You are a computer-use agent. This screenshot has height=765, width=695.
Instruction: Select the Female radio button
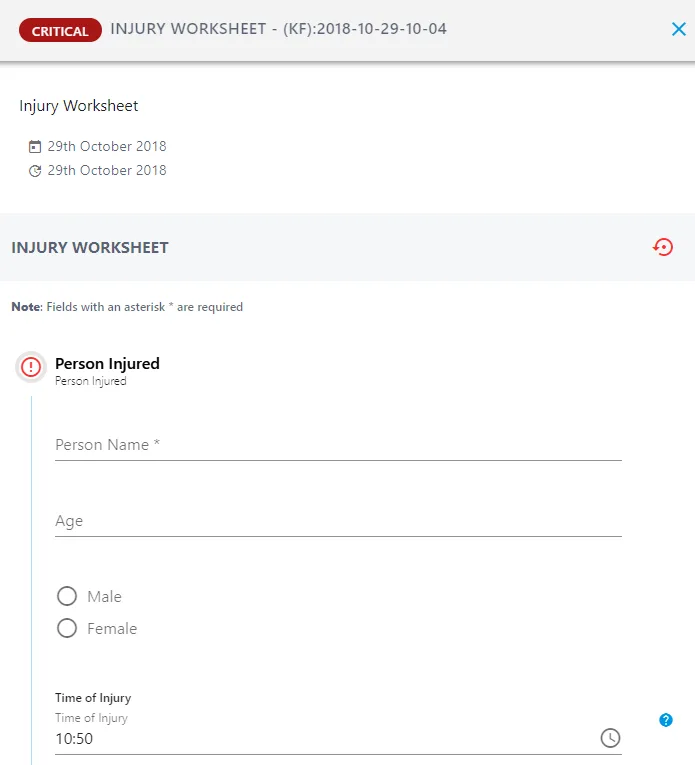[67, 628]
